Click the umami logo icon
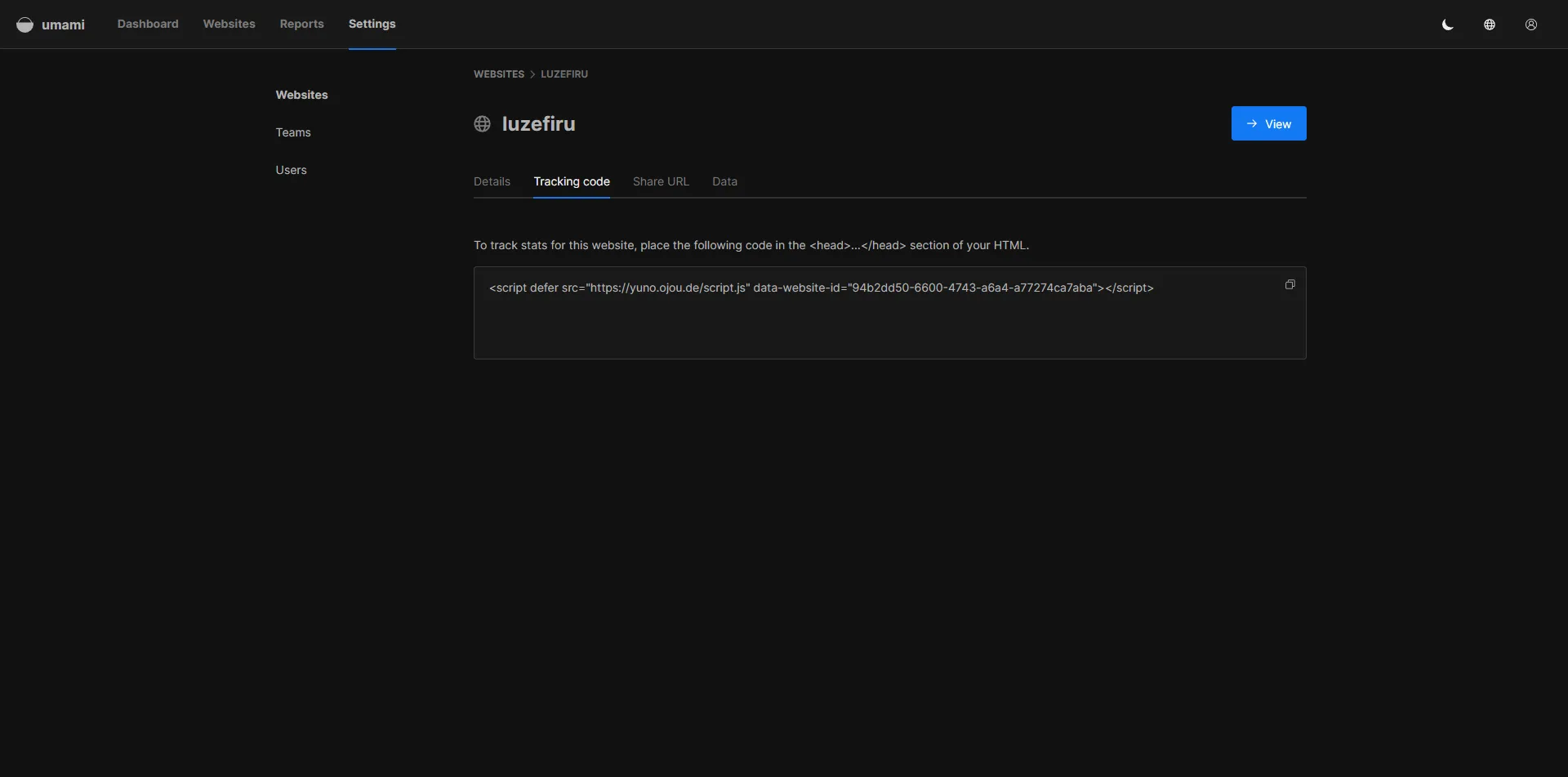 point(25,25)
